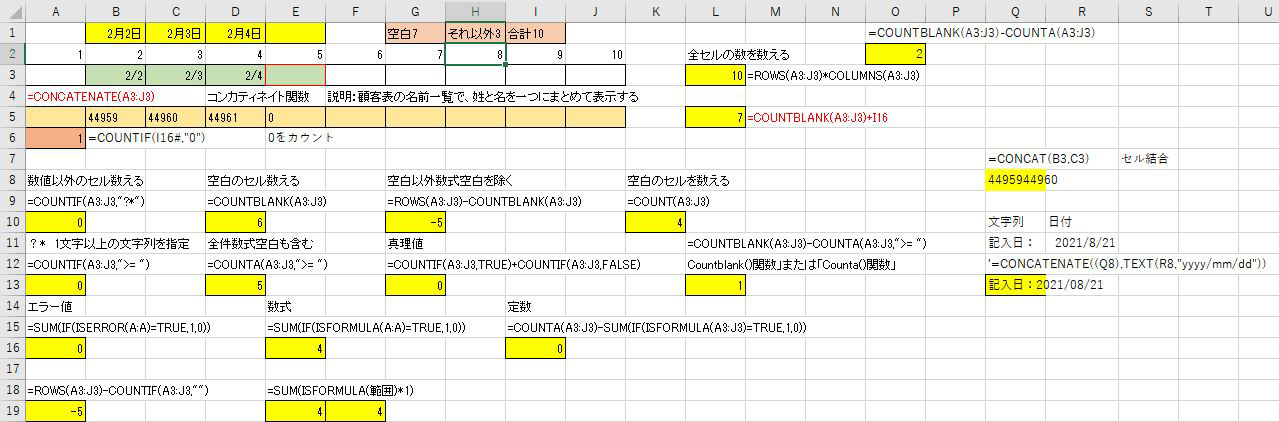Screen dimensions: 1279x422
Task: Select the 合計10 cell
Action: tap(535, 33)
